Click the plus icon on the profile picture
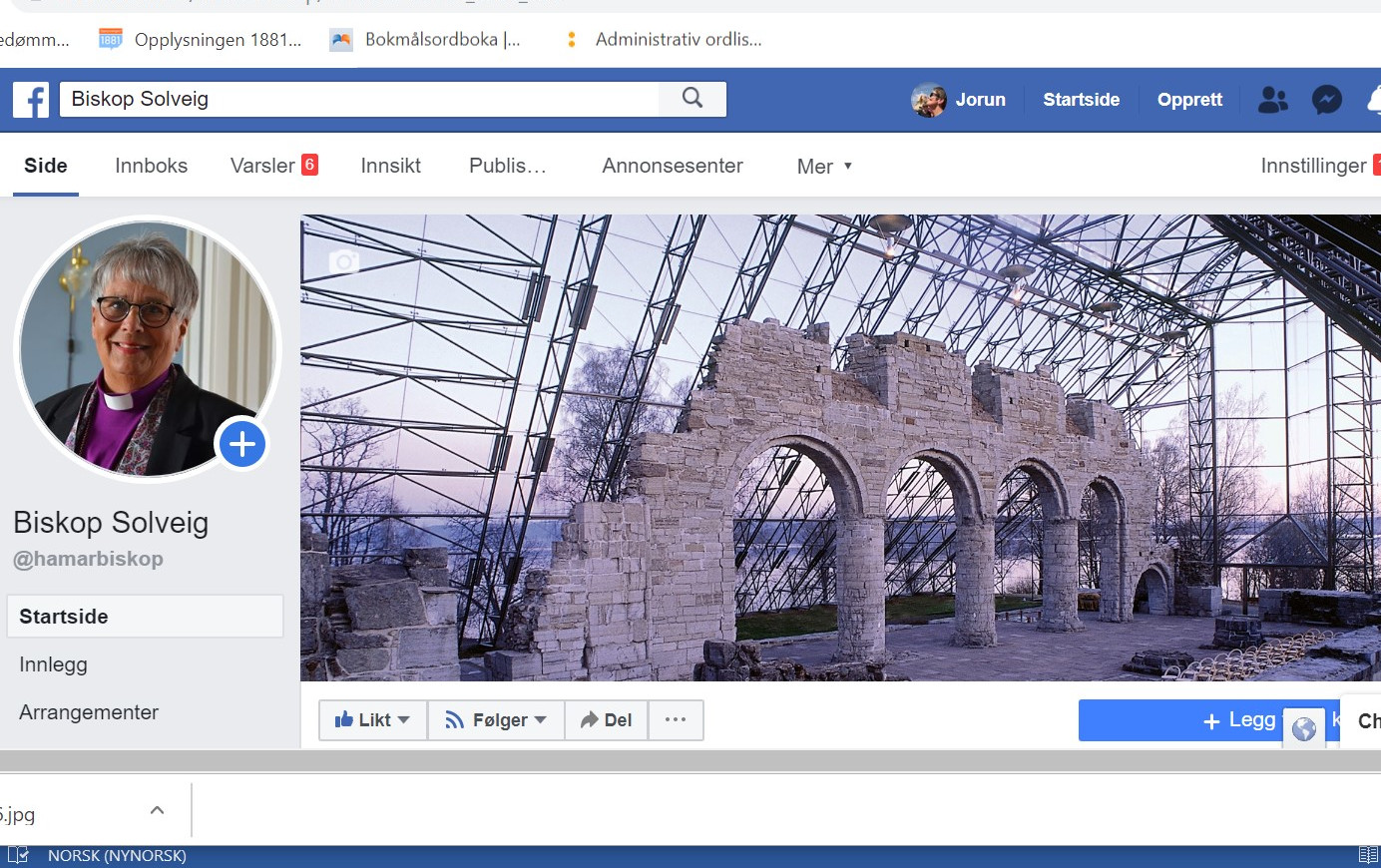 point(242,444)
